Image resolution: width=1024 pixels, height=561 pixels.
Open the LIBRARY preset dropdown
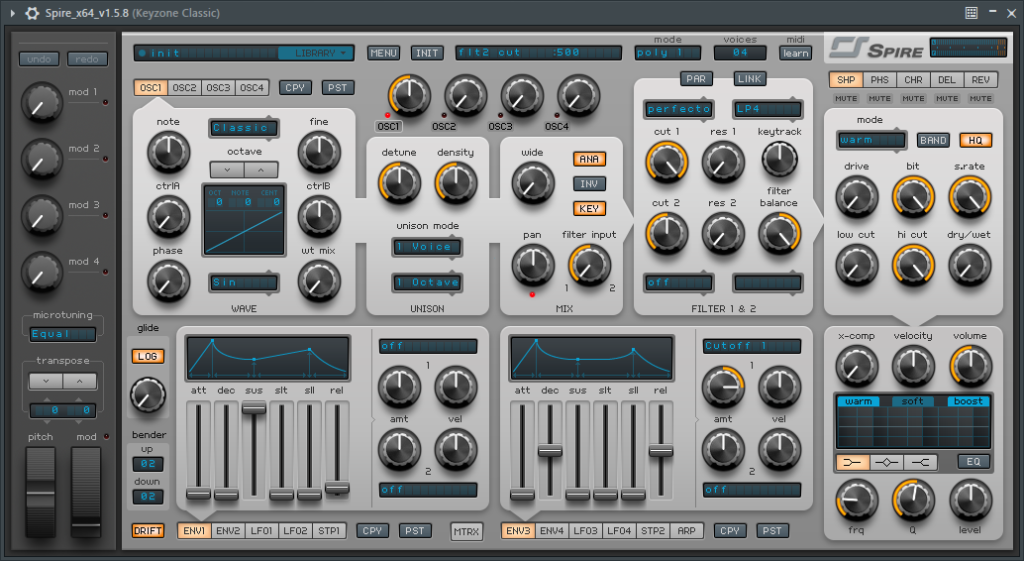(315, 53)
